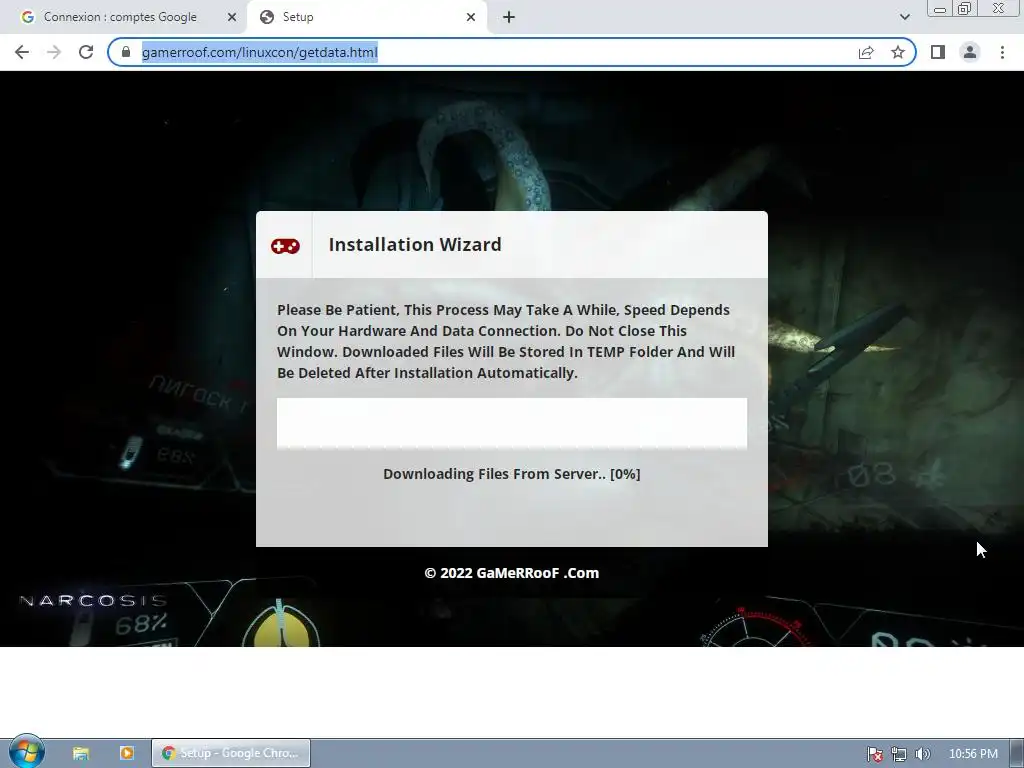Close the Connexion comptes Google tab
Image resolution: width=1024 pixels, height=768 pixels.
coord(232,18)
